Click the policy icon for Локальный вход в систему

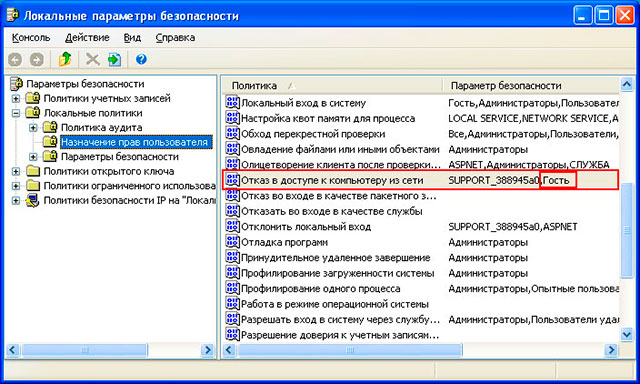coord(232,102)
